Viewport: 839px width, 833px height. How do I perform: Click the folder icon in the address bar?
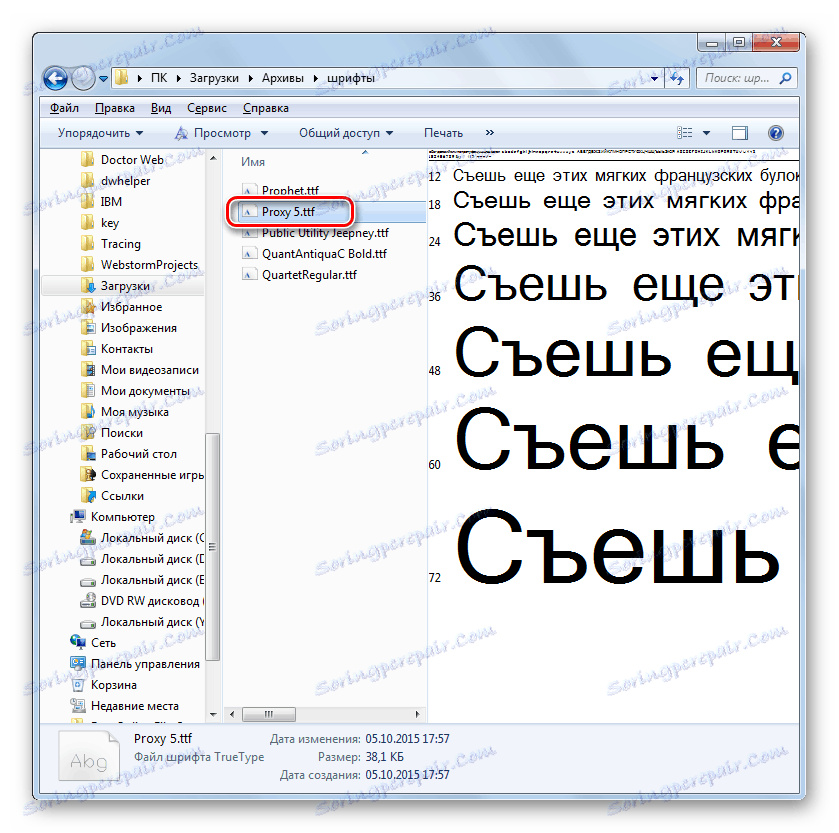121,78
